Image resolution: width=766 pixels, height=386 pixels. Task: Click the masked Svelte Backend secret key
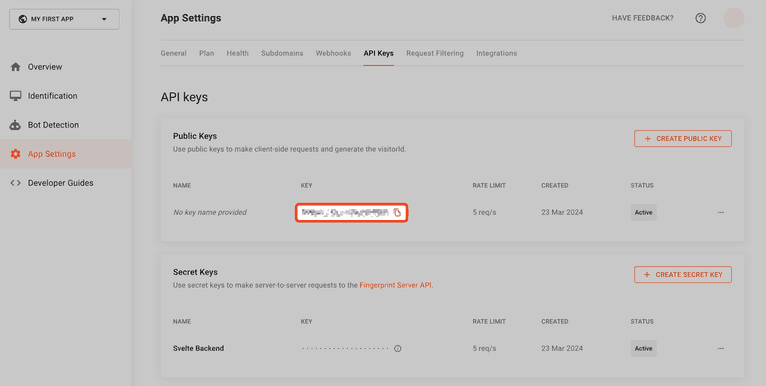tap(345, 348)
